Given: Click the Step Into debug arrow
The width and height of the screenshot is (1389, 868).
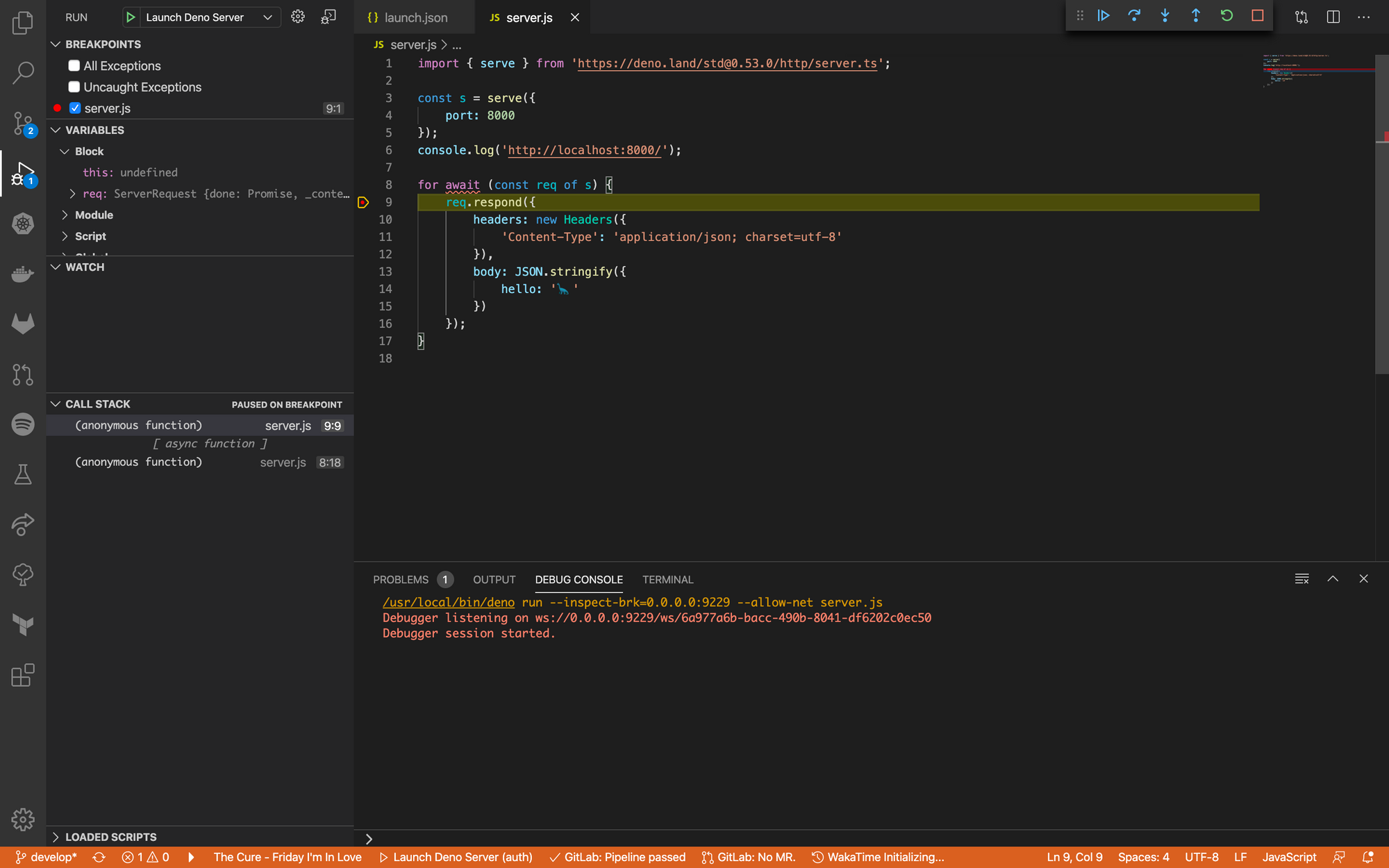Looking at the screenshot, I should point(1165,16).
